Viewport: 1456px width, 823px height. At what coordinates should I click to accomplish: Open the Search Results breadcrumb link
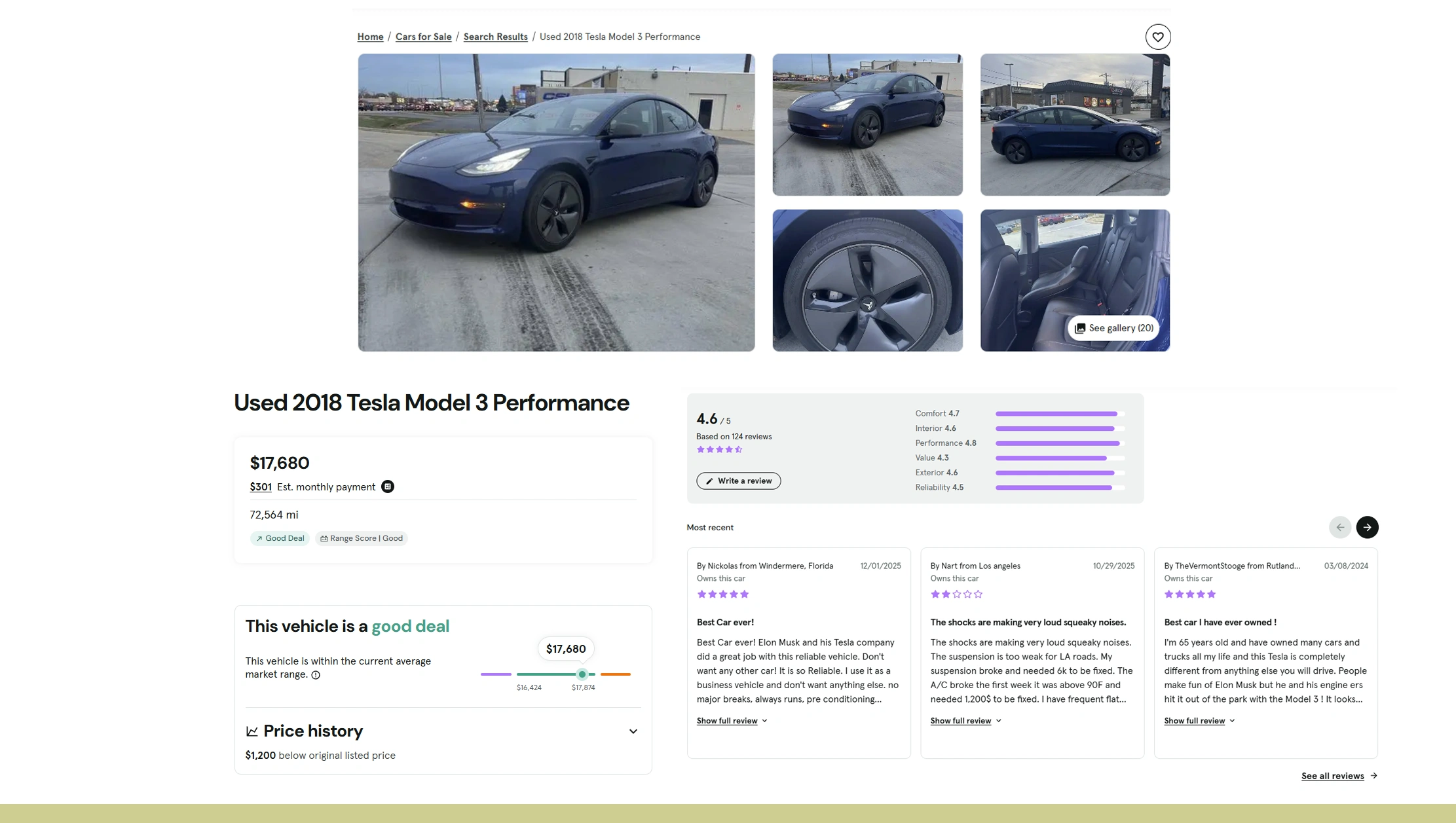click(495, 37)
